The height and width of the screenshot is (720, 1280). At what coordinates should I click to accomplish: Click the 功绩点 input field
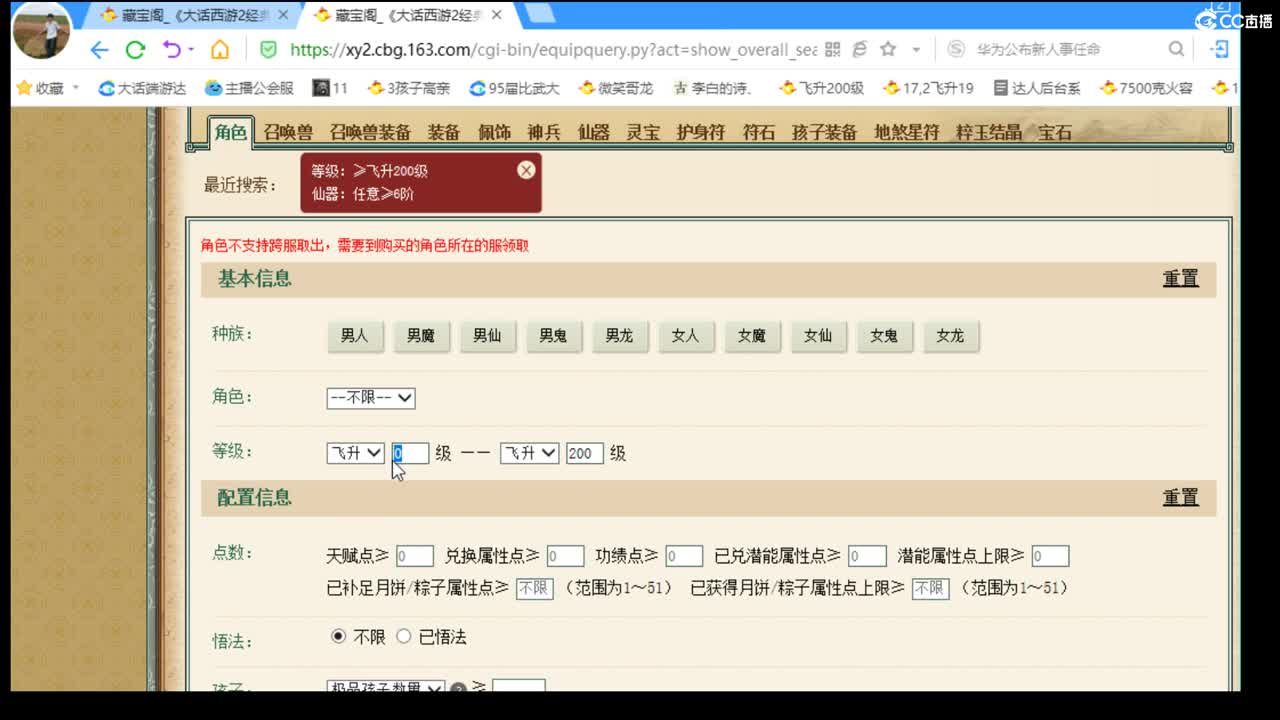[x=684, y=556]
